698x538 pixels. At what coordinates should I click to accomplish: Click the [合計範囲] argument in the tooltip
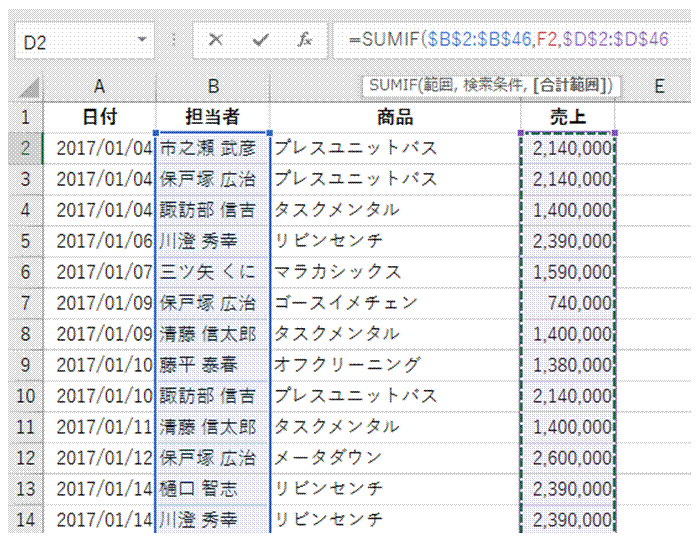tap(572, 85)
